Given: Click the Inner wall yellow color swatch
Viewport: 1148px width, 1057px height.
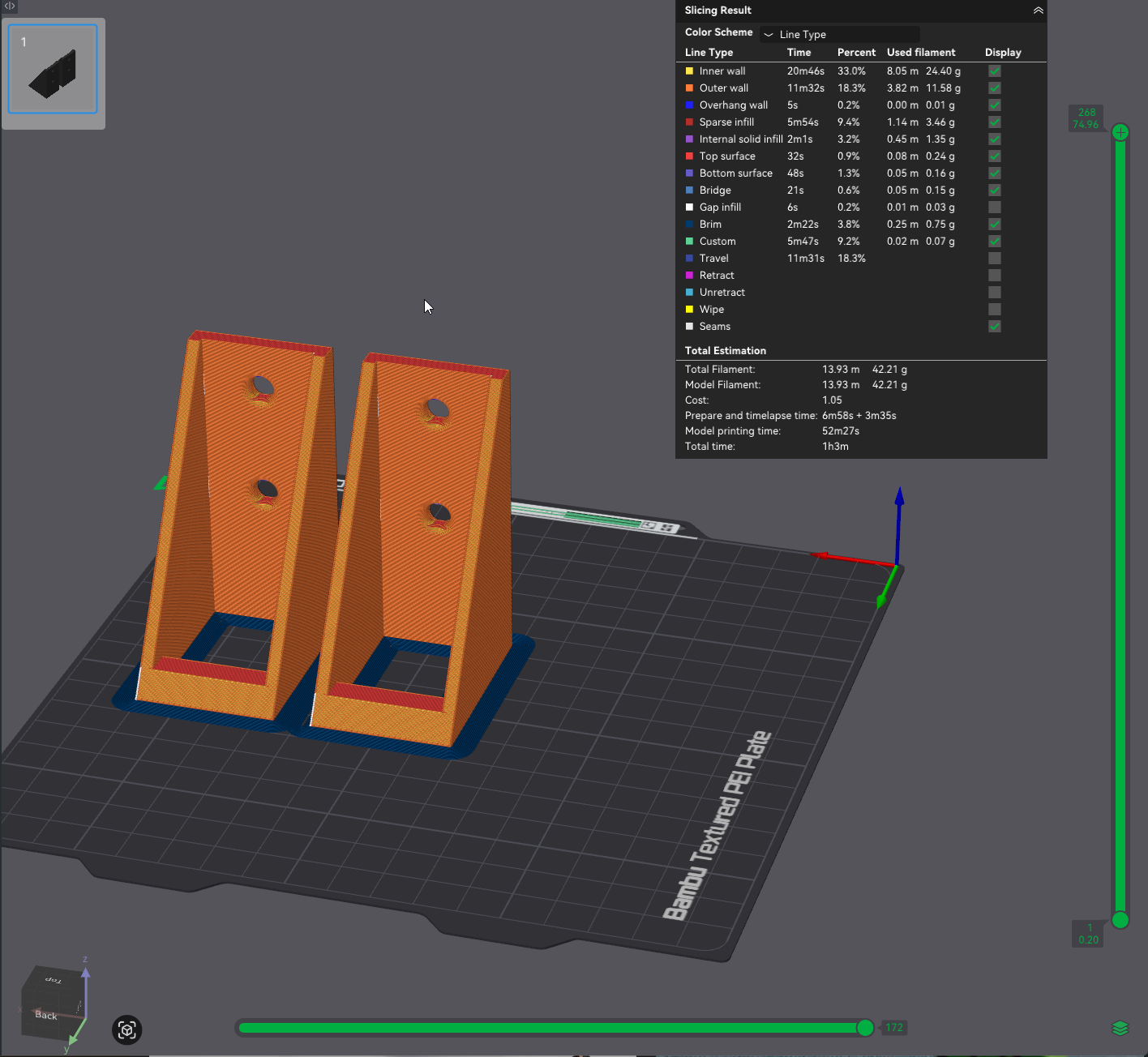Looking at the screenshot, I should tap(689, 71).
